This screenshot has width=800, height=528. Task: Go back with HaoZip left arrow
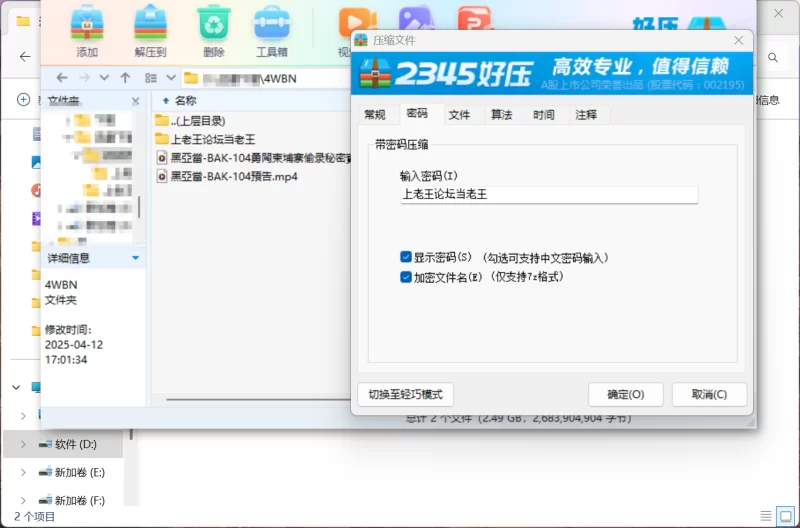[x=62, y=78]
